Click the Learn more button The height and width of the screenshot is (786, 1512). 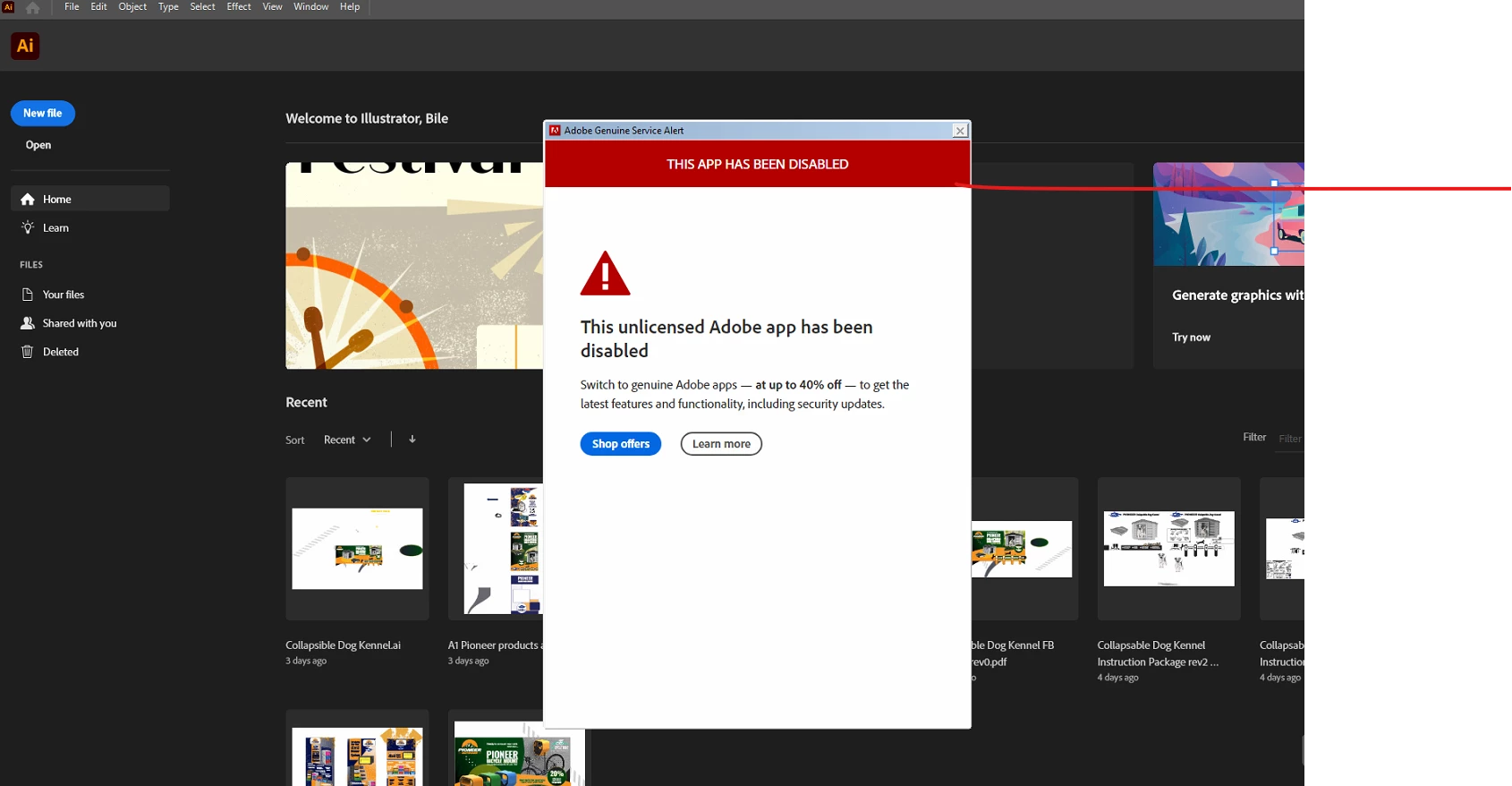point(721,444)
